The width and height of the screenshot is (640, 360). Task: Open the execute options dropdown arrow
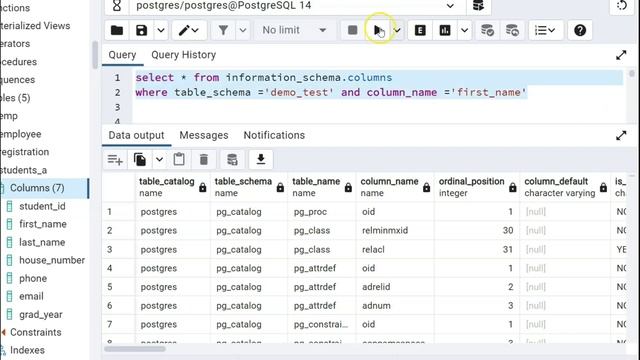[397, 30]
